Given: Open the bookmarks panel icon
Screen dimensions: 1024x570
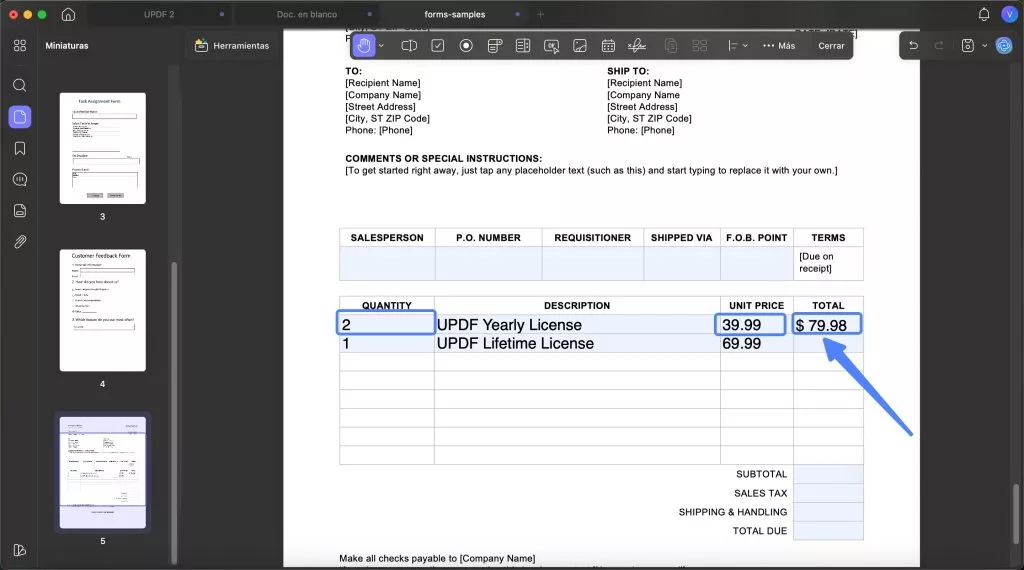Looking at the screenshot, I should point(20,148).
